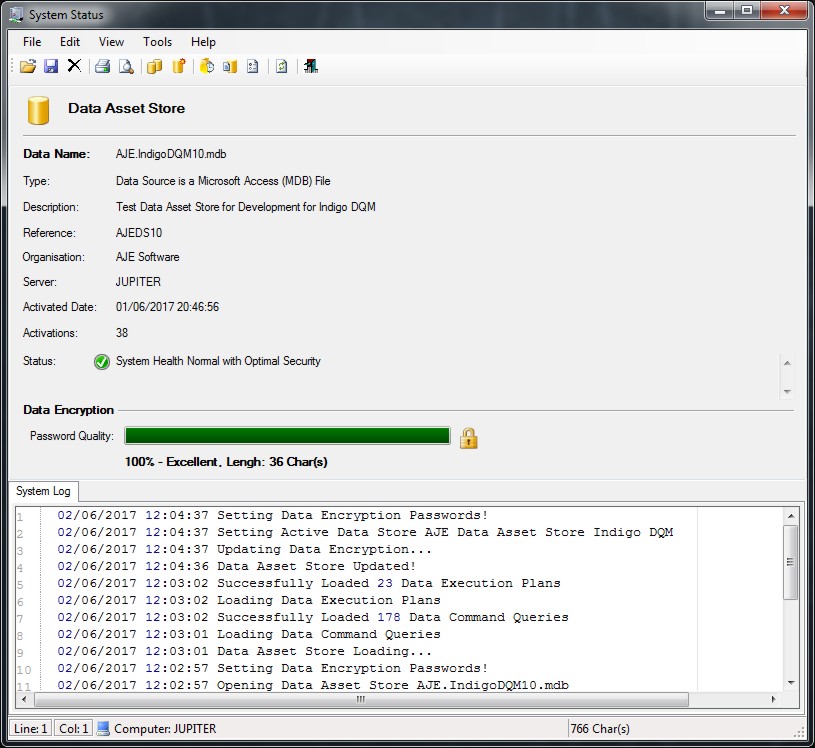Image resolution: width=815 pixels, height=748 pixels.
Task: Open the File menu
Action: coord(32,42)
